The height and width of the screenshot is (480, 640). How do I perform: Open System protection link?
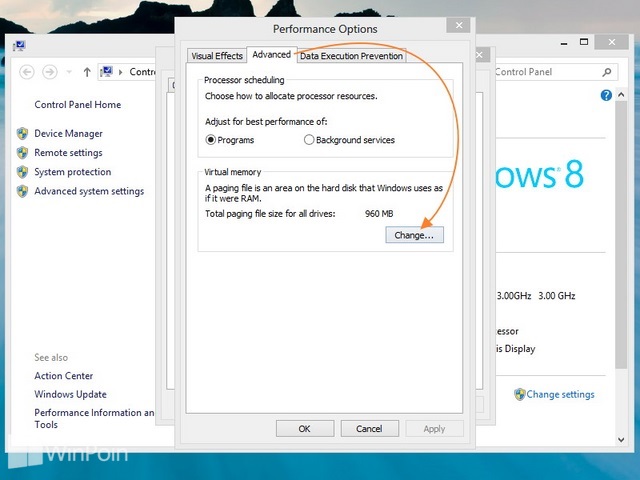(x=73, y=172)
